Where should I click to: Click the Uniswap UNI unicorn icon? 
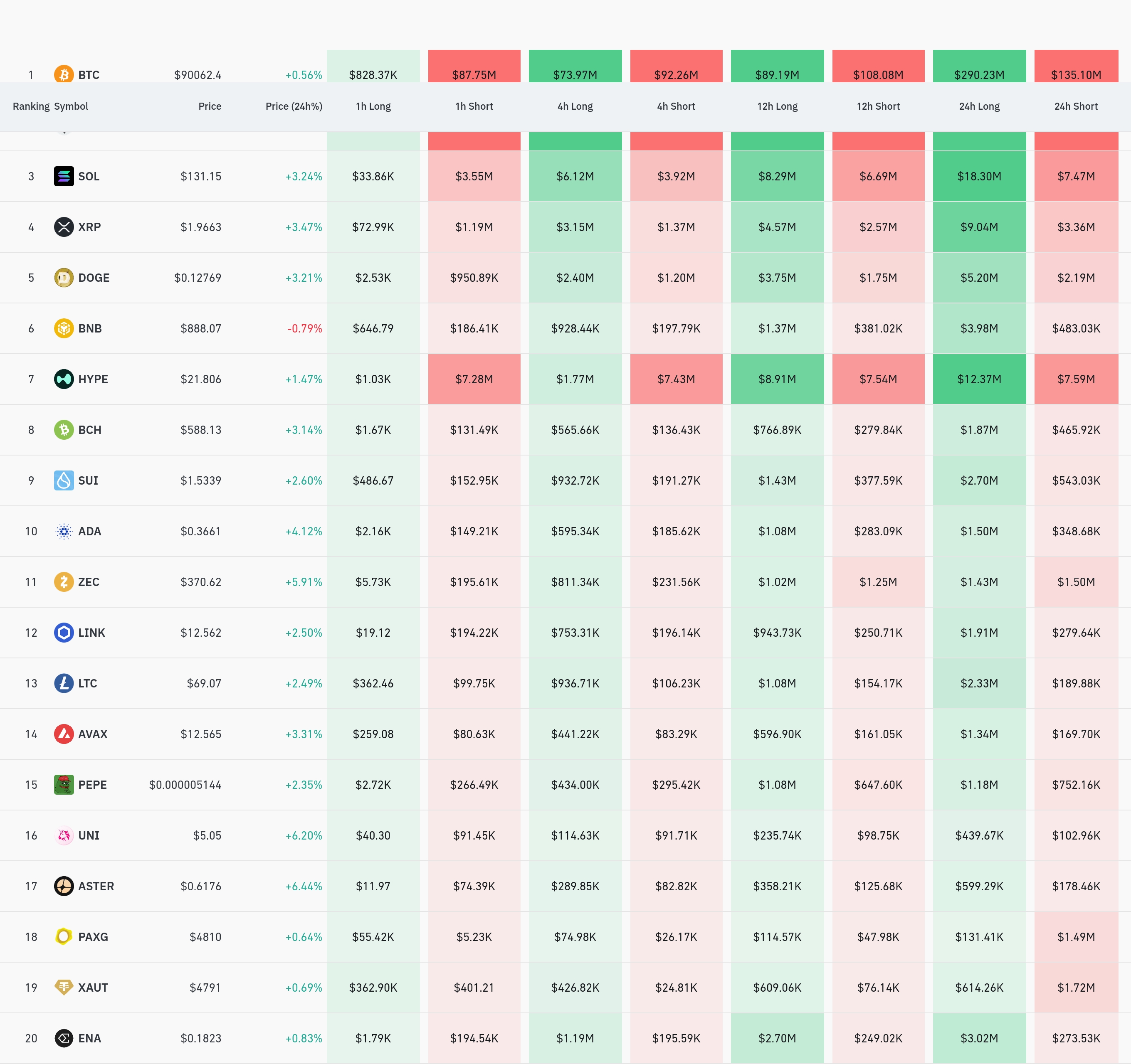tap(64, 835)
